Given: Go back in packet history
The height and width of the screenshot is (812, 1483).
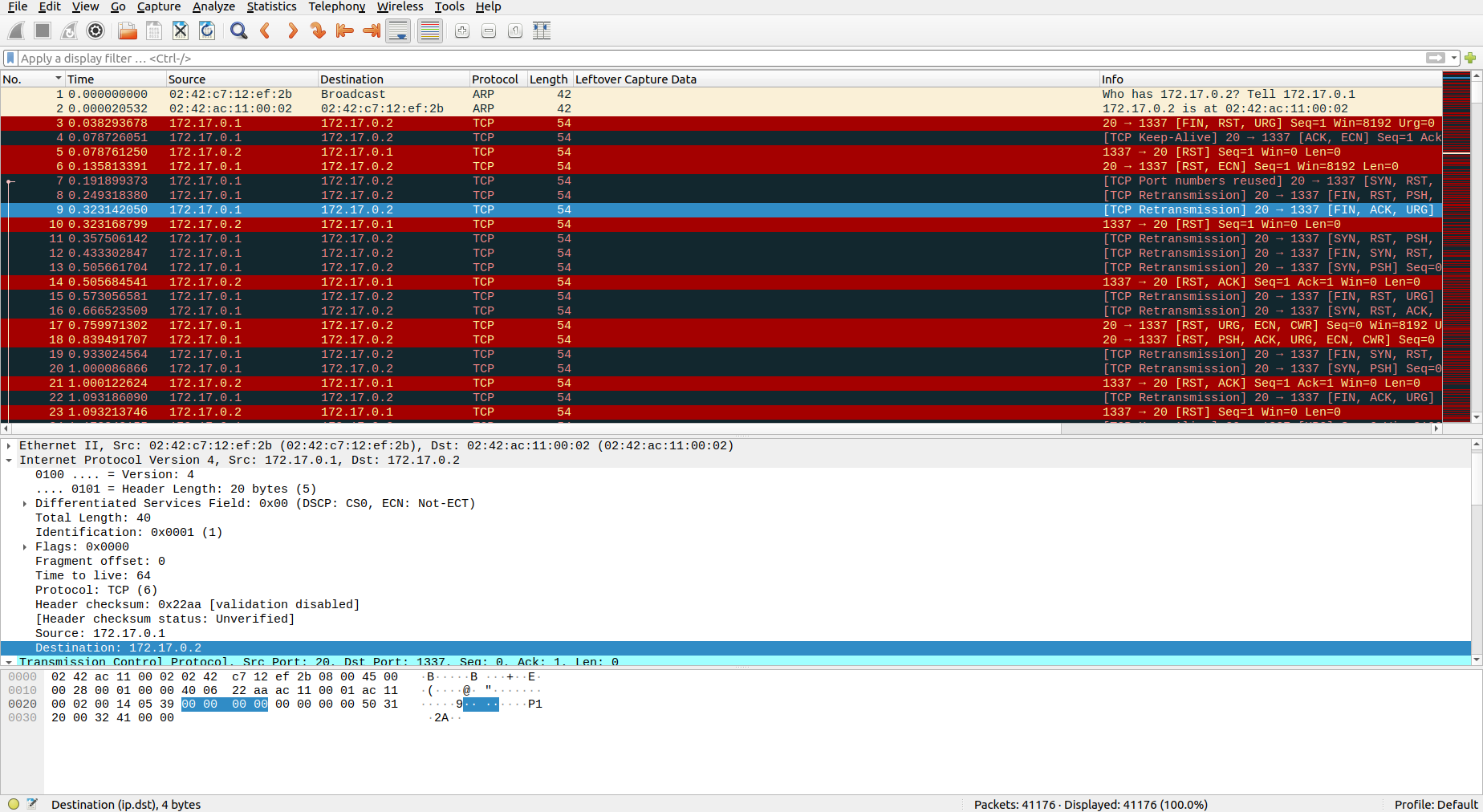Looking at the screenshot, I should tap(265, 31).
